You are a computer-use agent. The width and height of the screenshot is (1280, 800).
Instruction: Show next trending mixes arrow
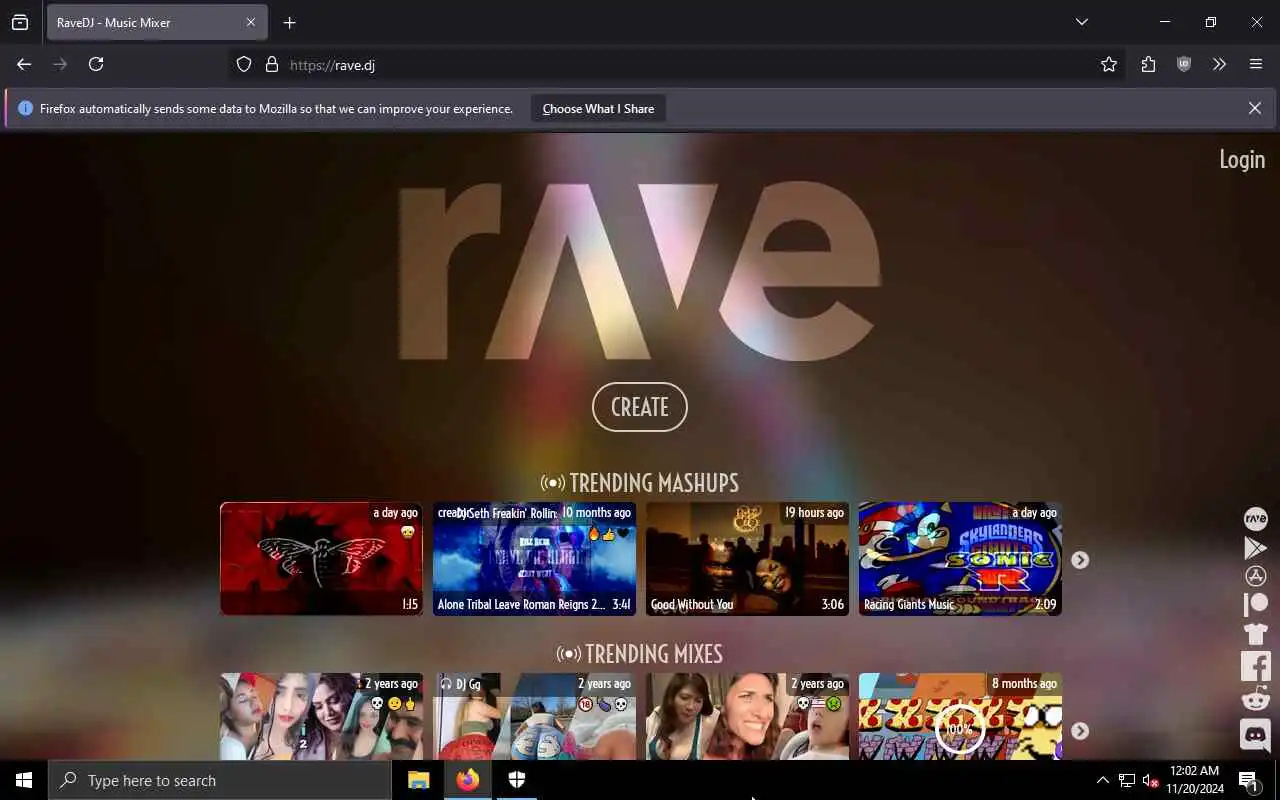[x=1080, y=731]
